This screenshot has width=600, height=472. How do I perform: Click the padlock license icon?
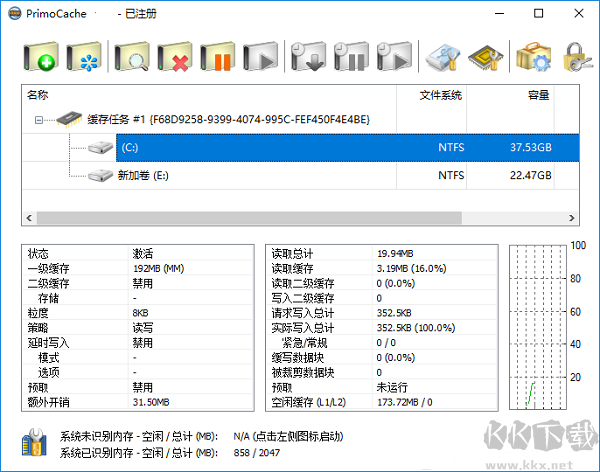tap(573, 57)
